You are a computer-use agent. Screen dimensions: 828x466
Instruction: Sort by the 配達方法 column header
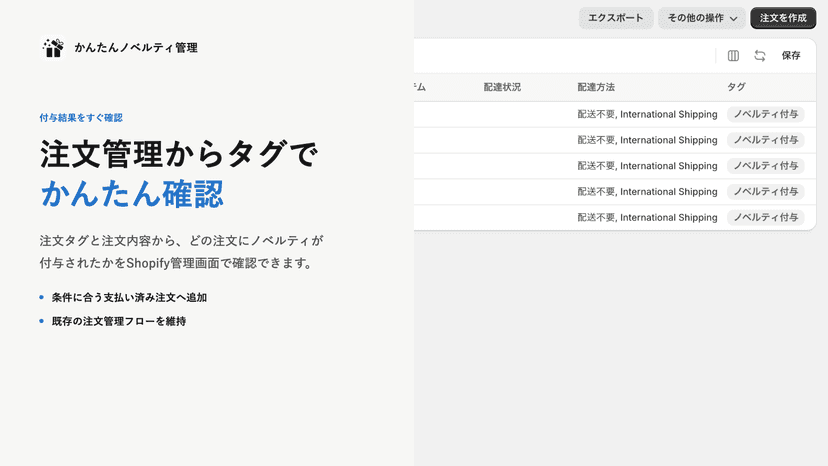coord(596,87)
